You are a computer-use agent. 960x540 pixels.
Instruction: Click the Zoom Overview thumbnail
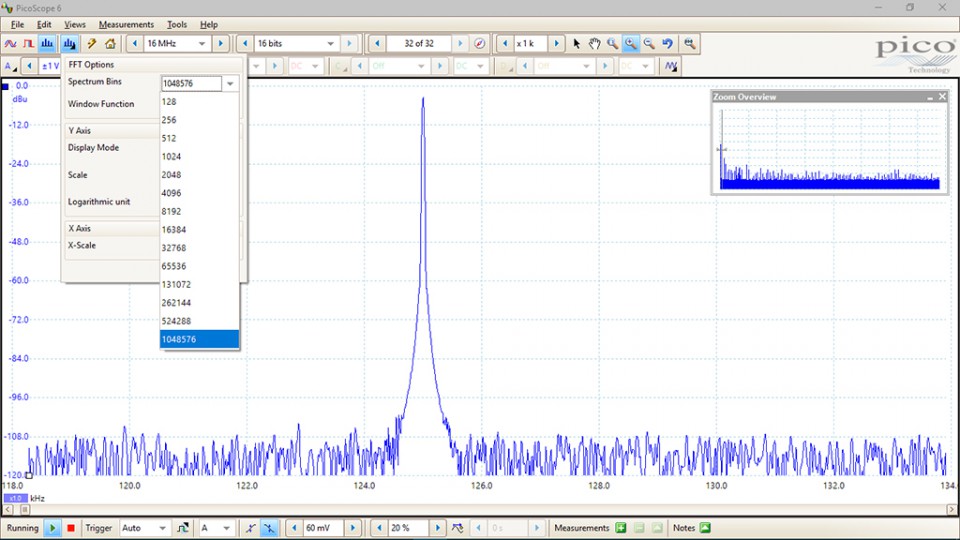tap(830, 148)
